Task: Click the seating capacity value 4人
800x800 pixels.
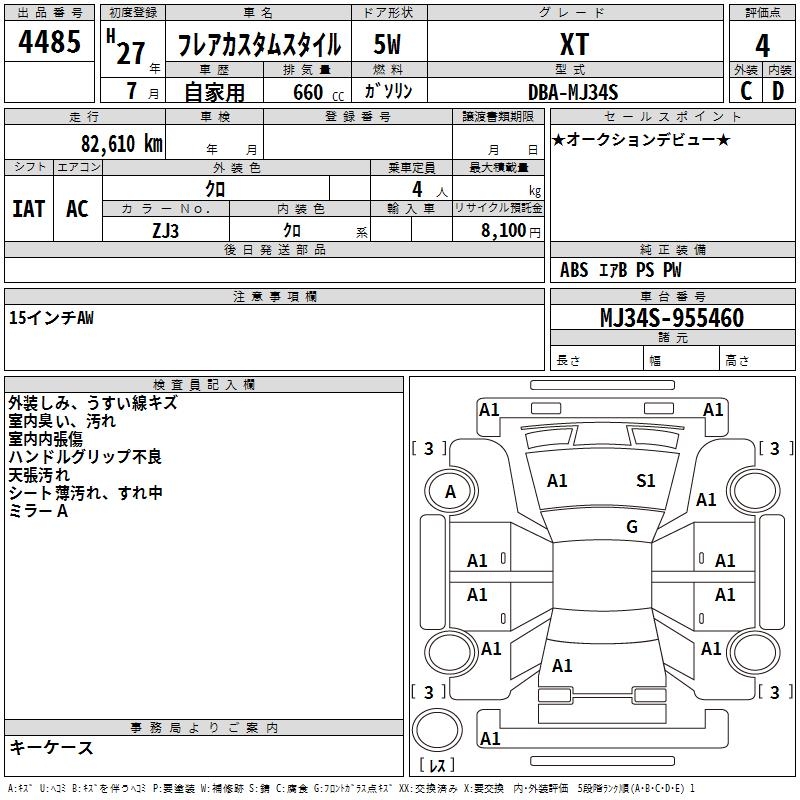Action: click(430, 190)
